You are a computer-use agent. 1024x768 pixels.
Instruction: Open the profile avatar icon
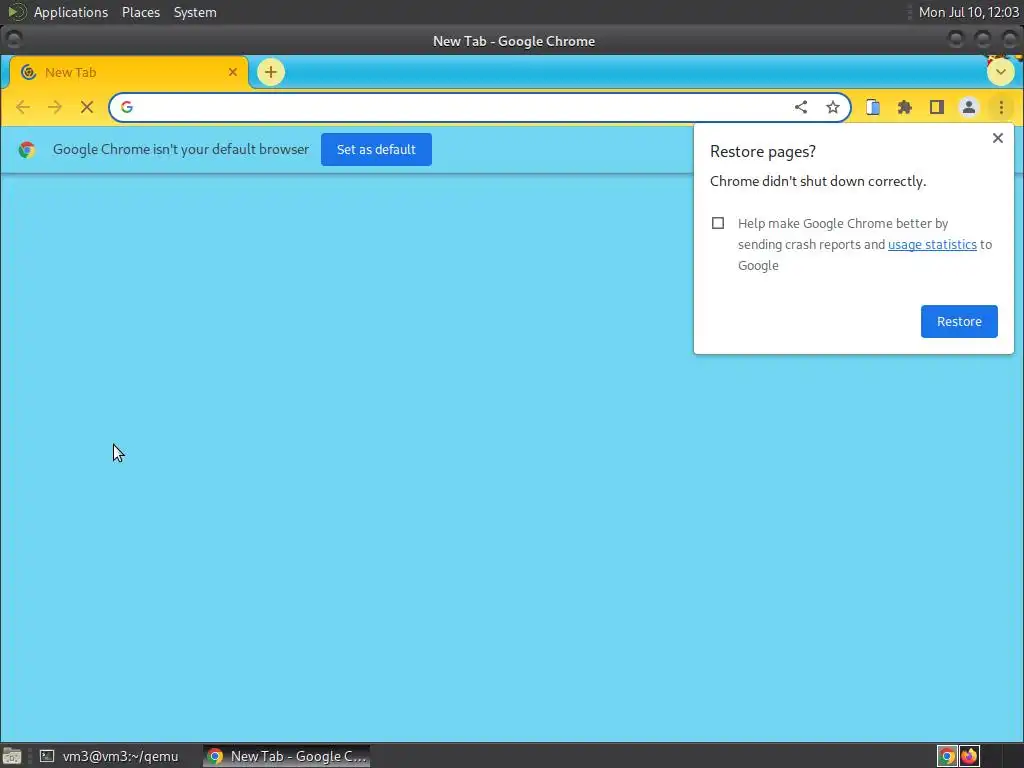tap(968, 107)
